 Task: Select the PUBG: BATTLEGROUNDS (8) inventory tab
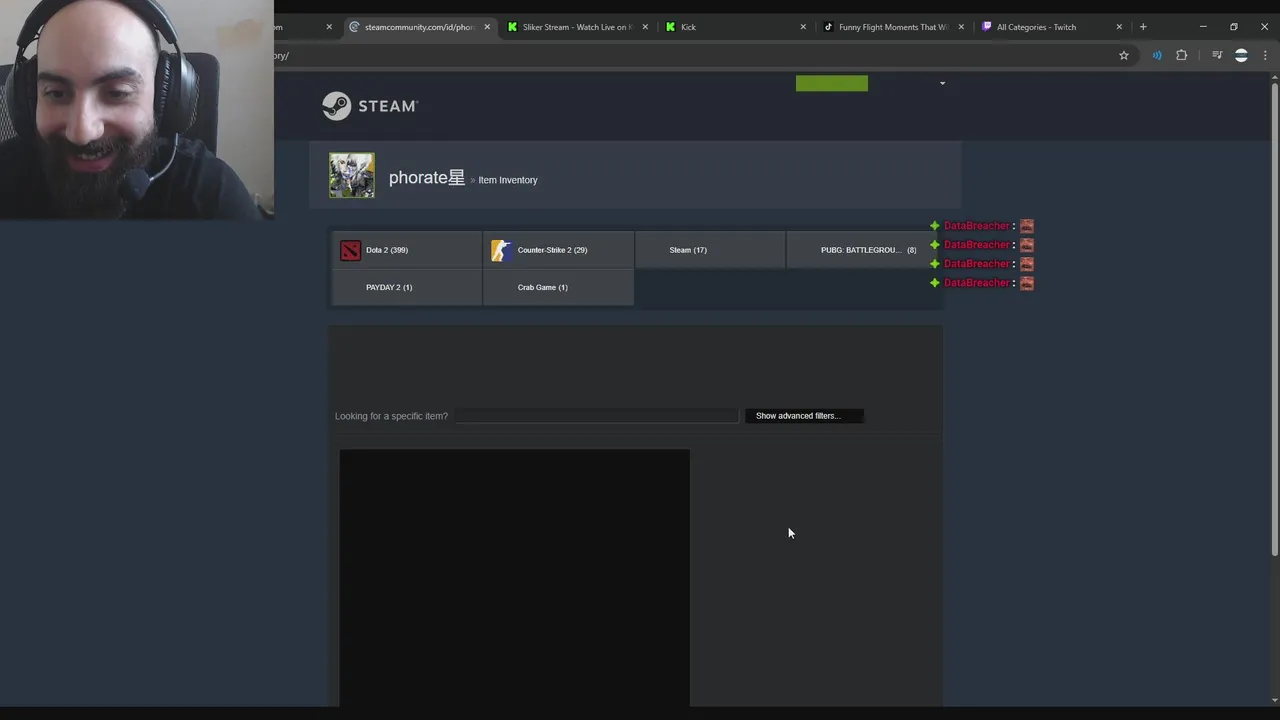click(x=862, y=250)
